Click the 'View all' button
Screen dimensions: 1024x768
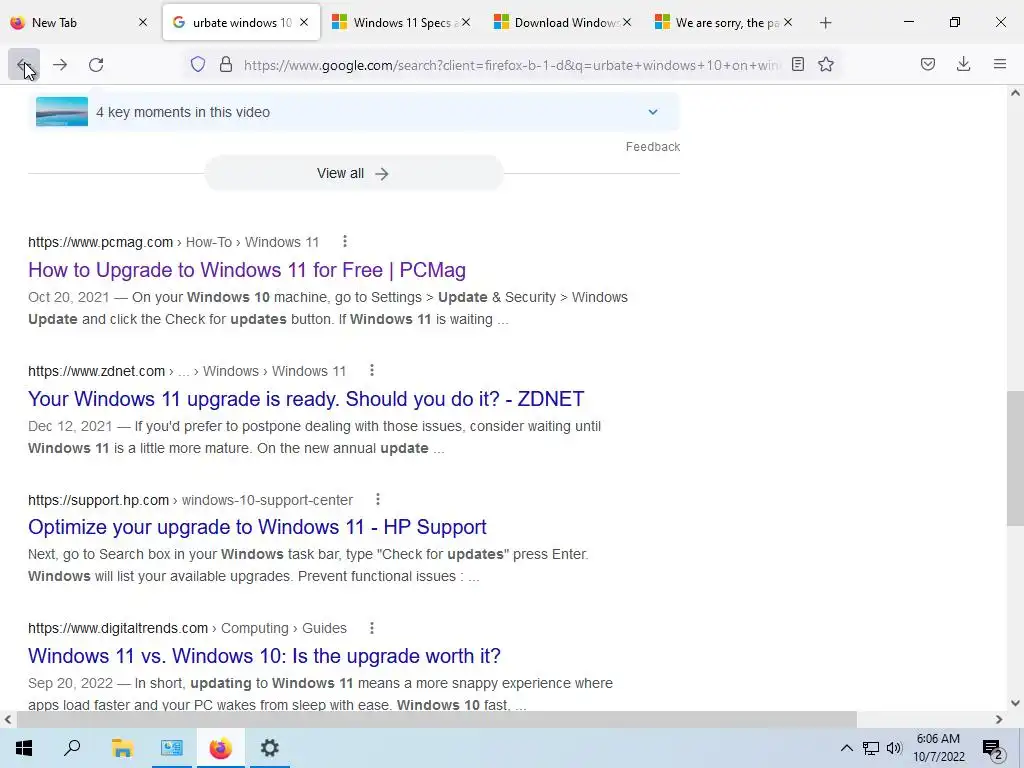(353, 173)
